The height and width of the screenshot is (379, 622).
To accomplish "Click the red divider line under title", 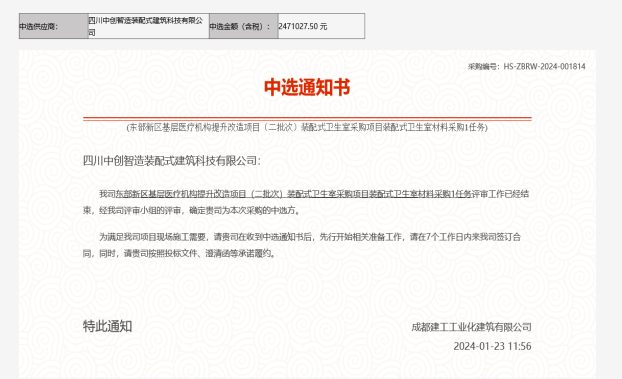I will tap(307, 118).
